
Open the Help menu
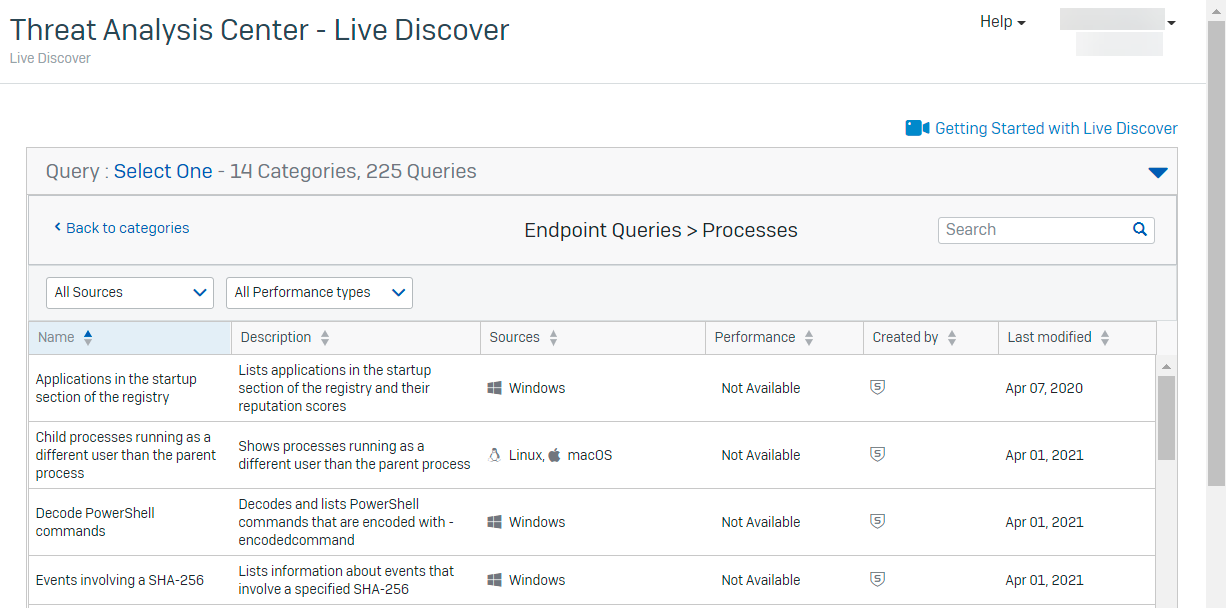tap(1002, 22)
